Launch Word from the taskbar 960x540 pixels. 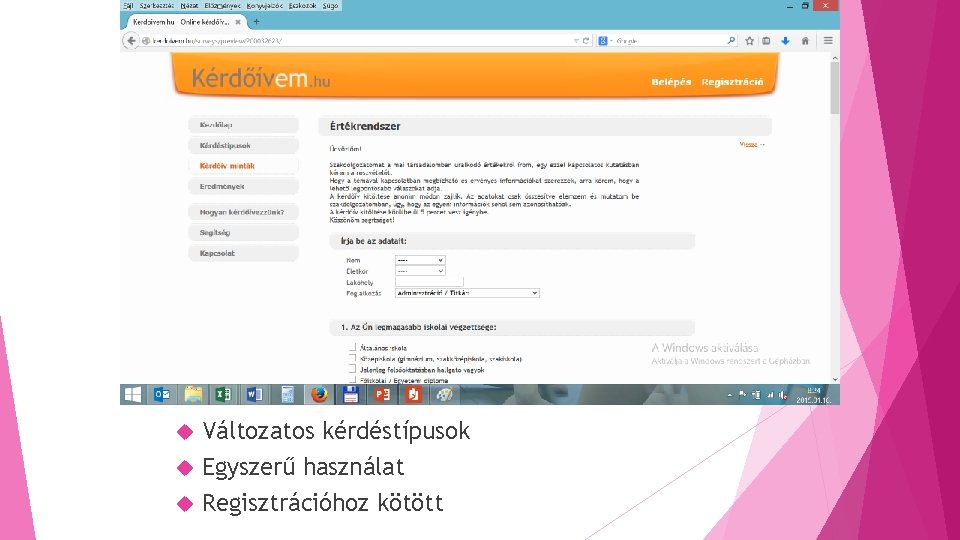[x=255, y=394]
